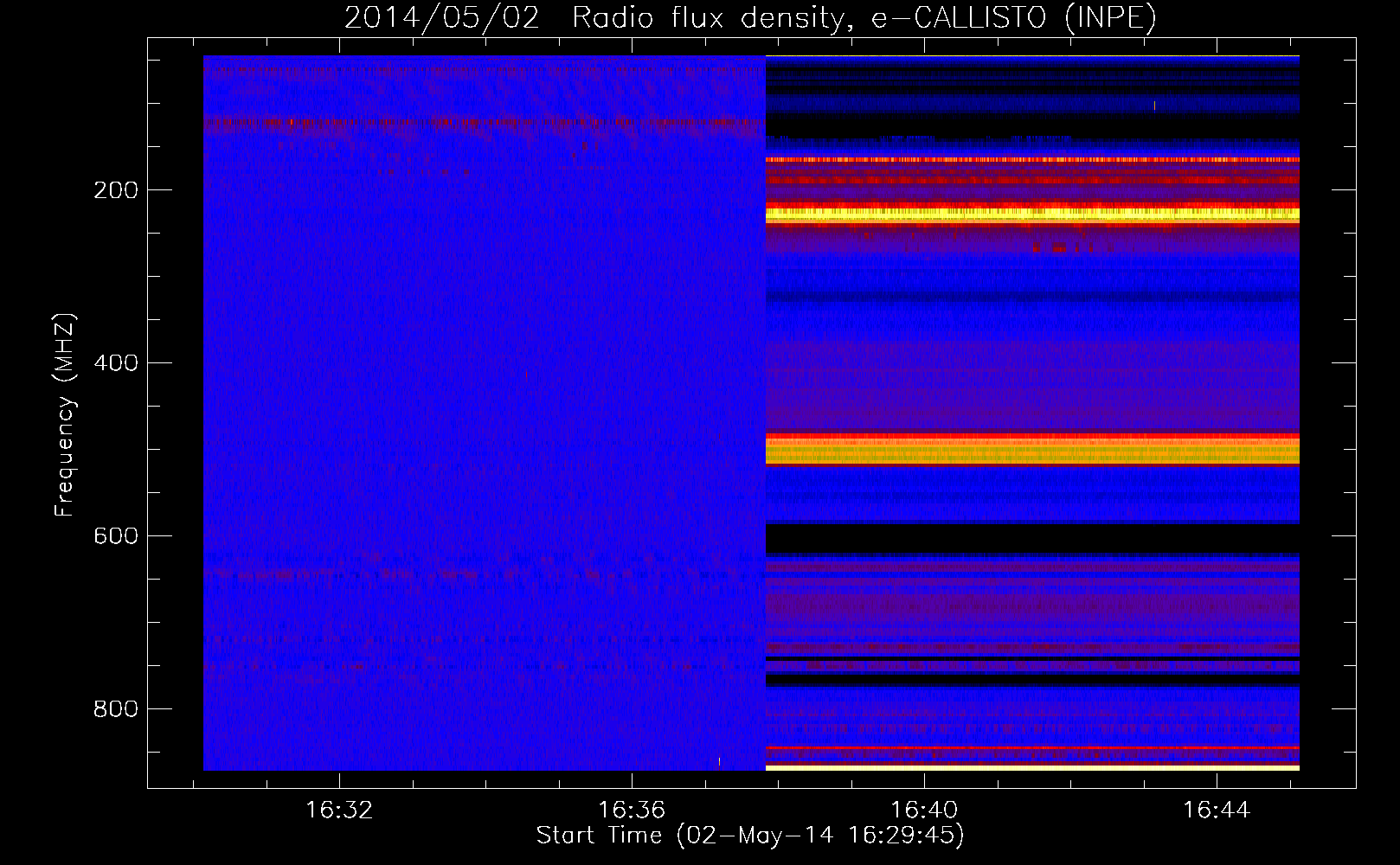Click the 16:44 time tick label
The image size is (1400, 865).
[x=1217, y=810]
